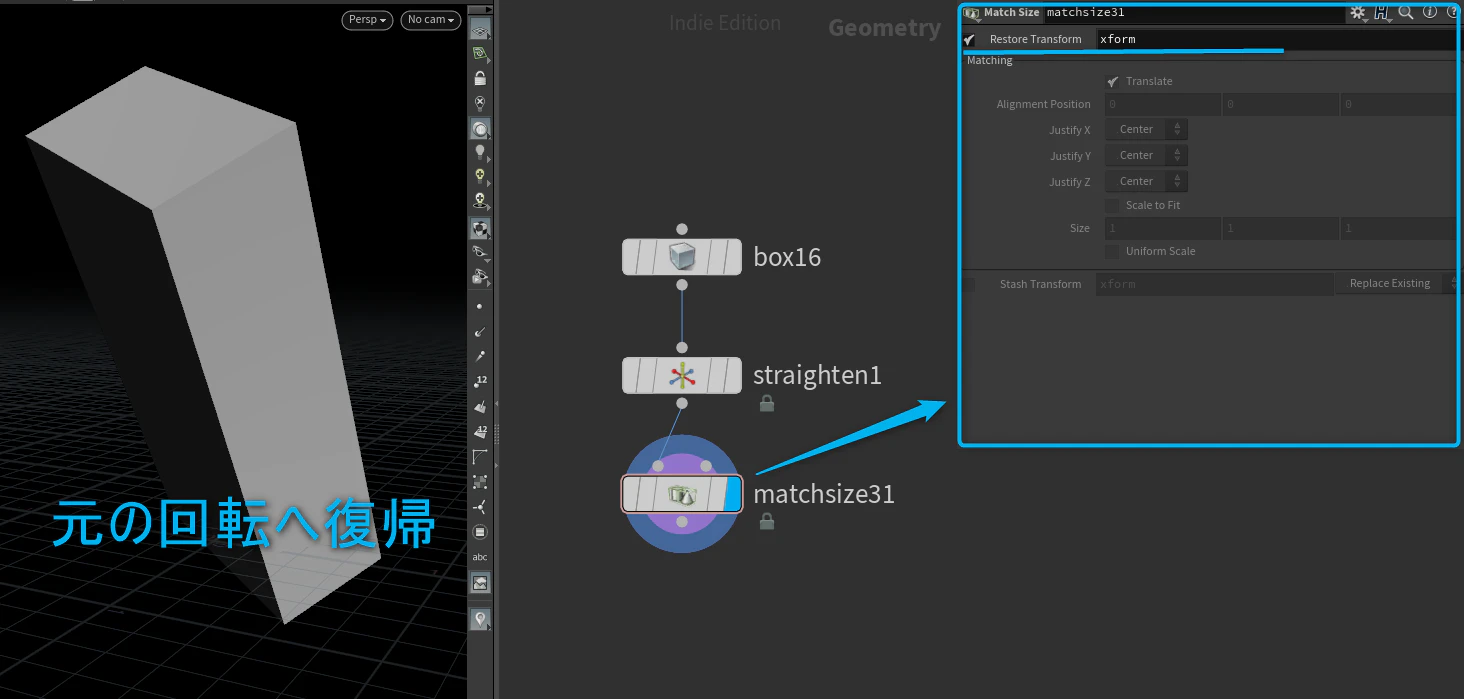Image resolution: width=1464 pixels, height=699 pixels.
Task: Enable the Scale to Fit checkbox
Action: (1112, 205)
